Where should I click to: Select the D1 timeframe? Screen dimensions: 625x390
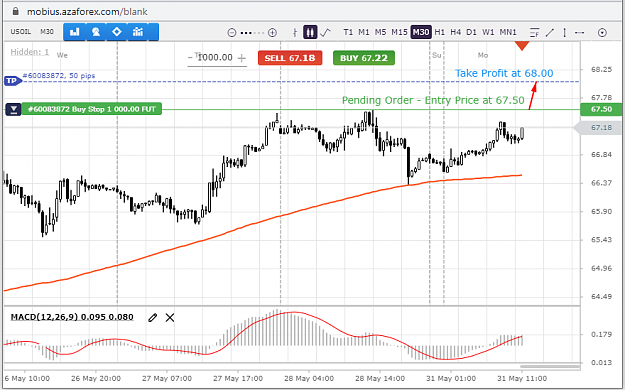472,32
